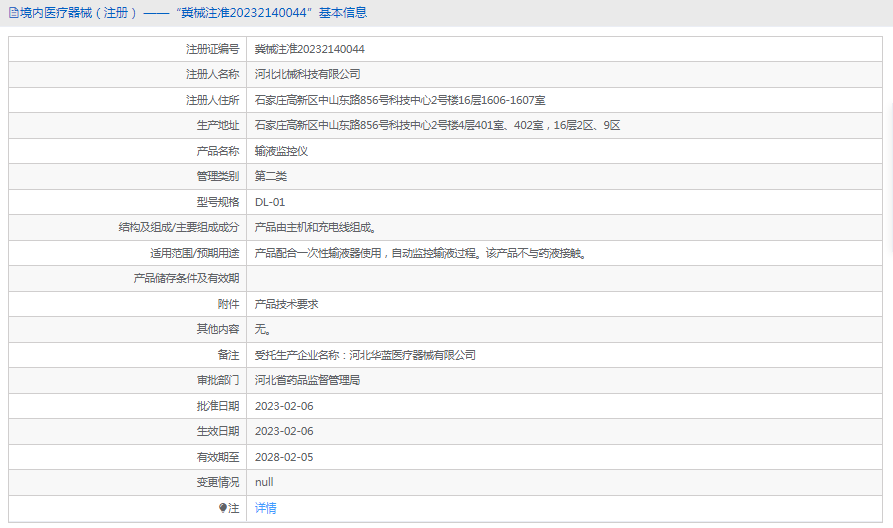Viewport: 893px width, 528px height.
Task: Select approval date value in 批准日期 row
Action: [x=284, y=406]
